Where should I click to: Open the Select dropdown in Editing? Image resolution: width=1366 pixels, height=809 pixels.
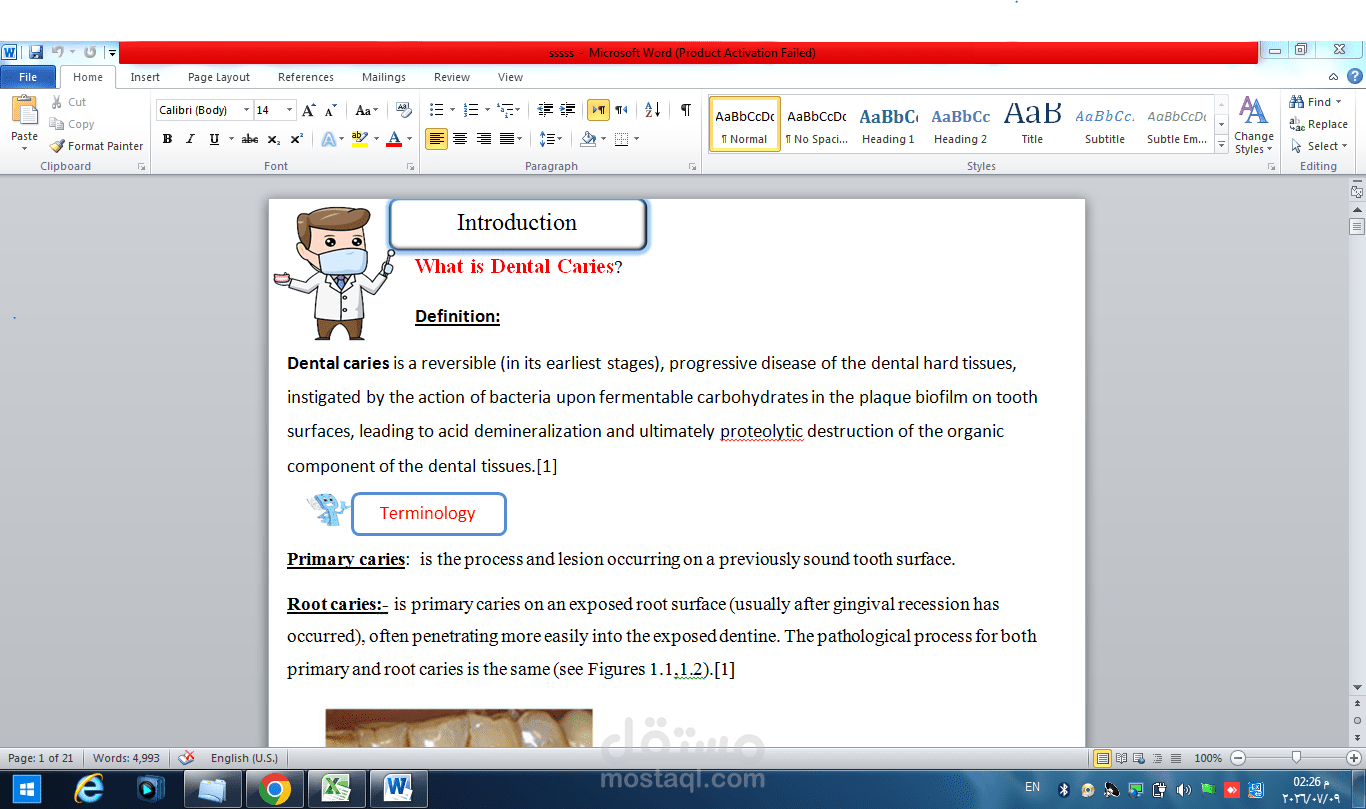pos(1319,146)
